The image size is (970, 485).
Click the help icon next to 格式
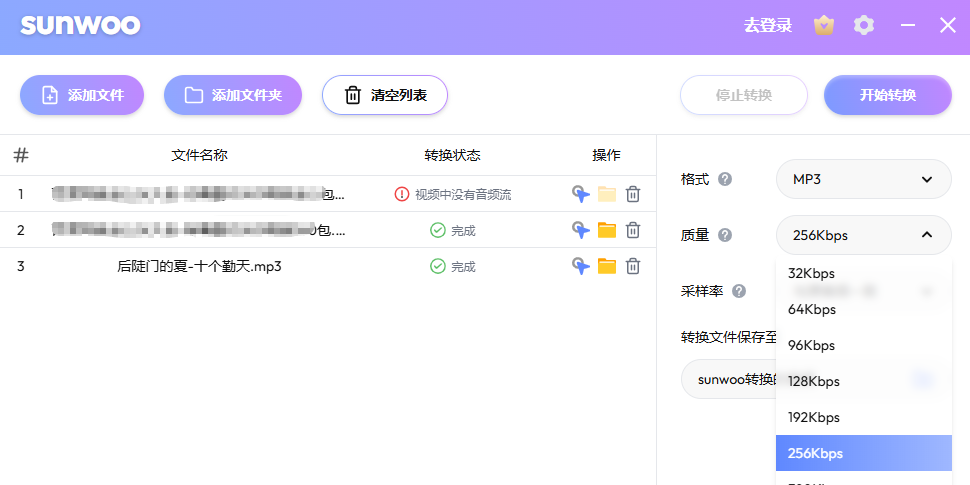[x=725, y=179]
